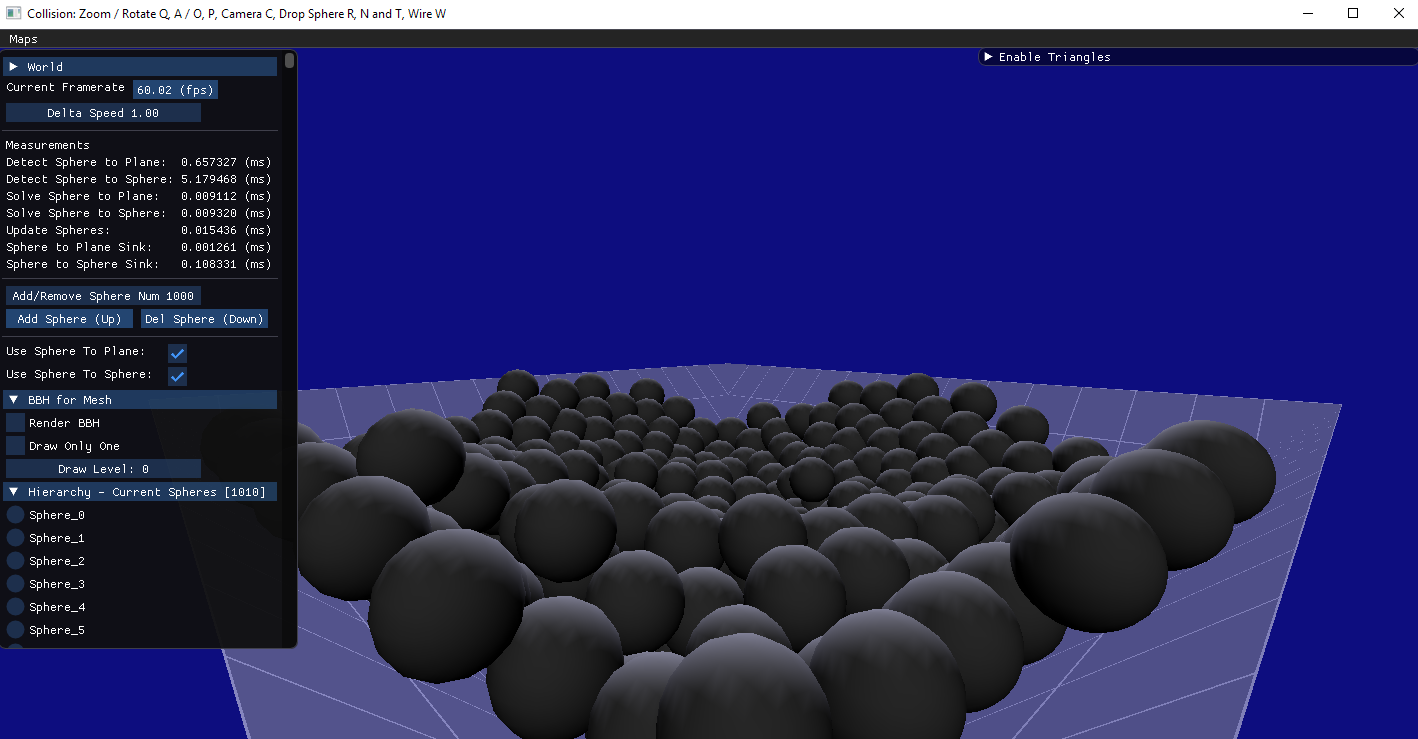Click the Add Sphere (Up) button

(x=69, y=319)
